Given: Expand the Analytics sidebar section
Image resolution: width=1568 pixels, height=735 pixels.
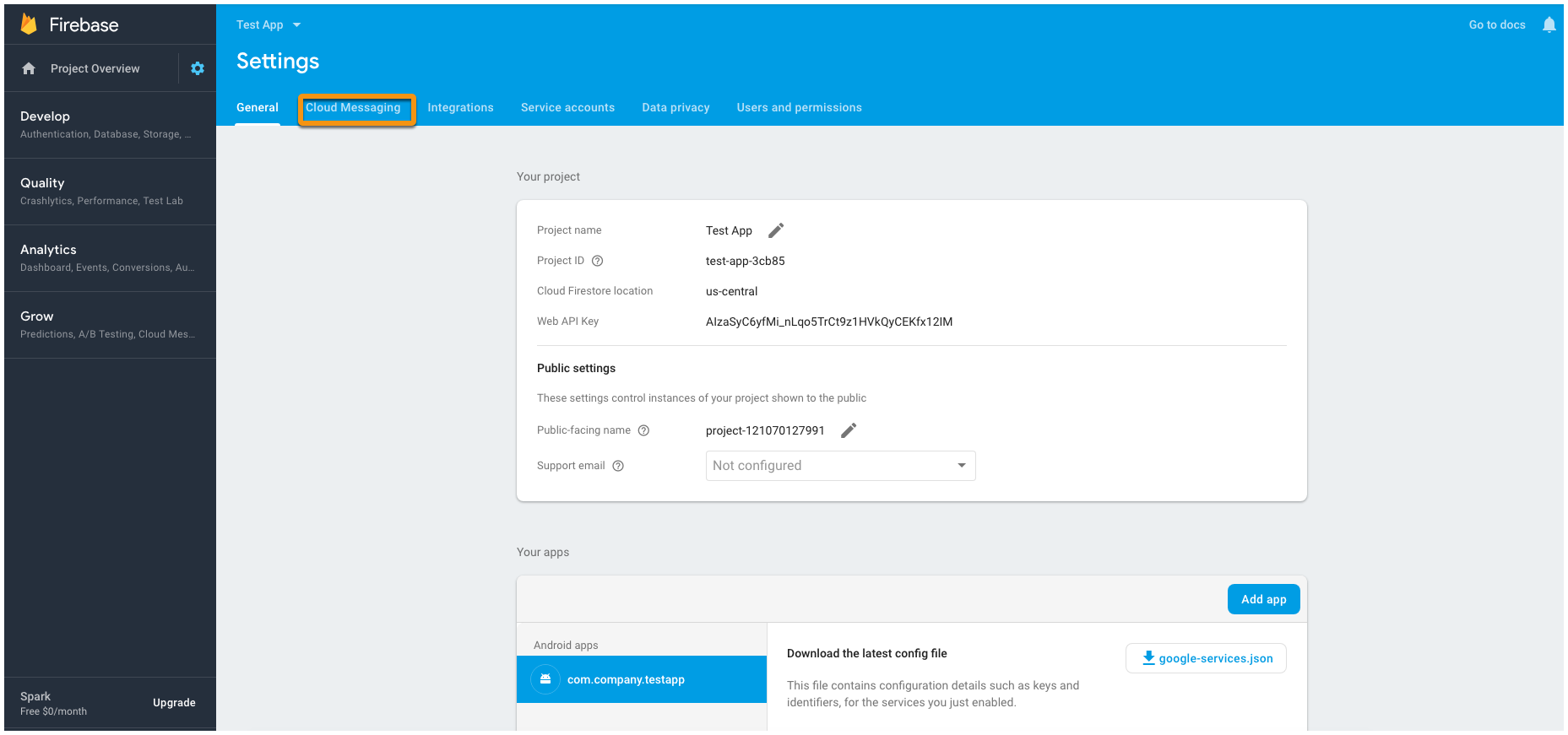Looking at the screenshot, I should (x=110, y=258).
